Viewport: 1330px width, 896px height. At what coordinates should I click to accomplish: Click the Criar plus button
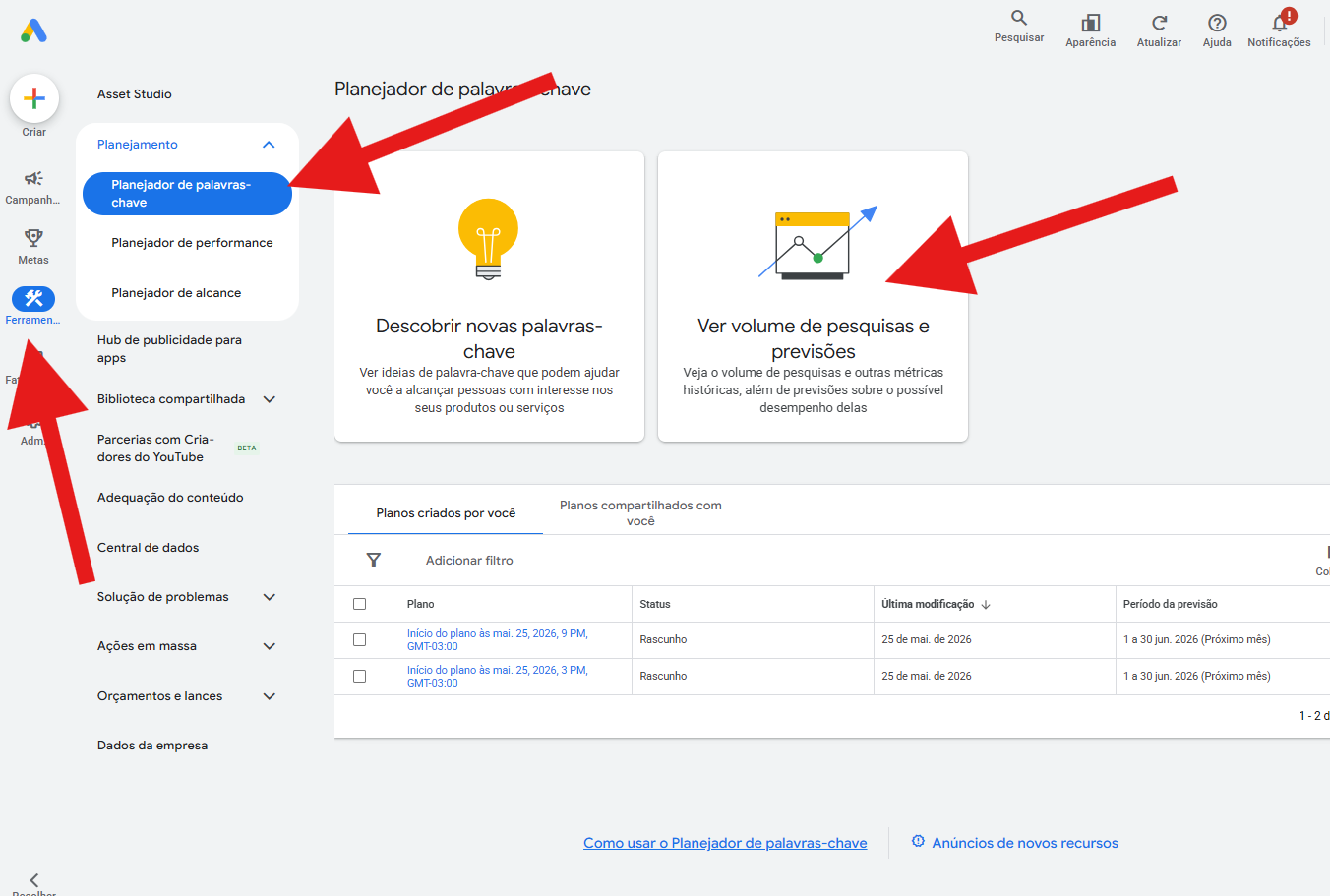coord(34,98)
